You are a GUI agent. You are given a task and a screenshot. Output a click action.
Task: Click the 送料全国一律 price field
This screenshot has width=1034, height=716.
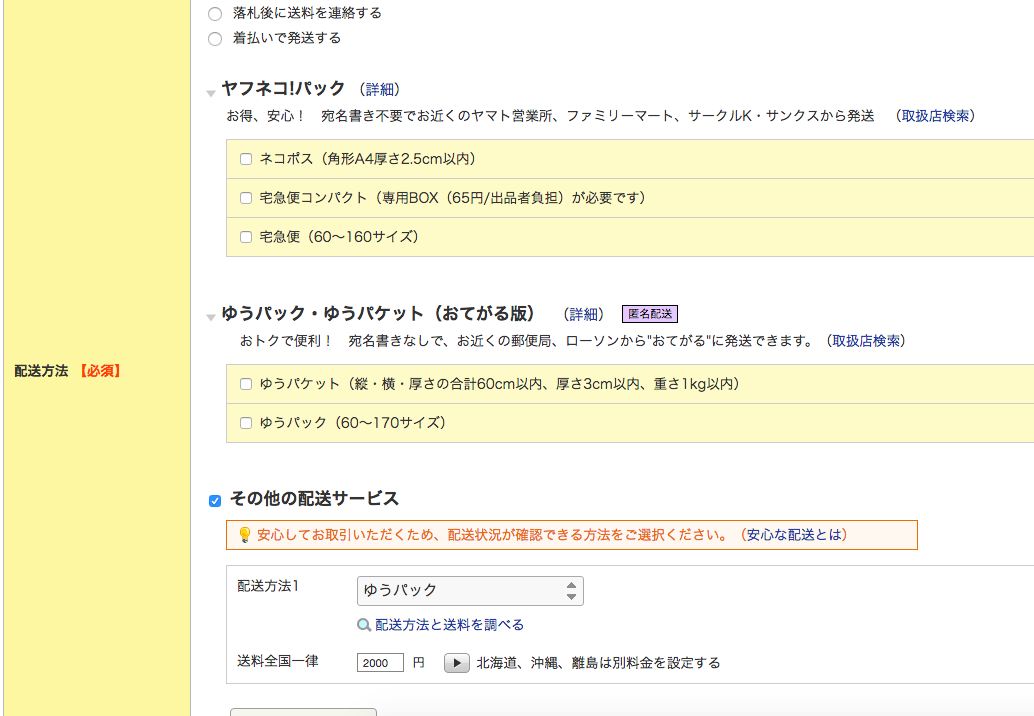tap(380, 663)
